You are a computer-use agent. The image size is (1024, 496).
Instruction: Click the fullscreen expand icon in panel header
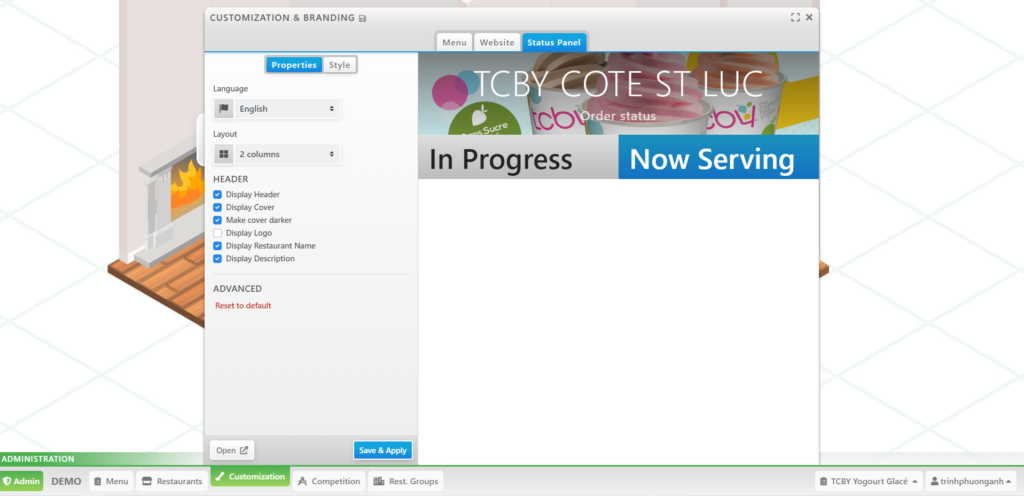(795, 17)
